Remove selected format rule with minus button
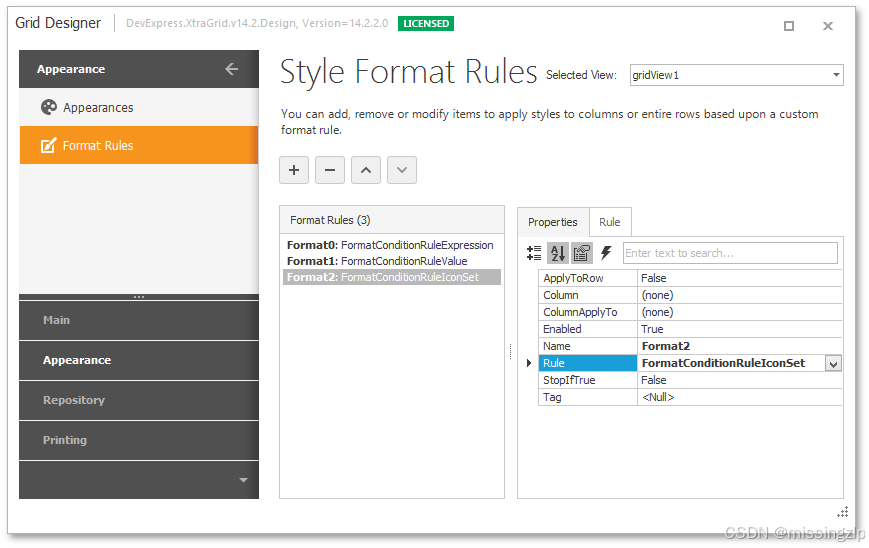Viewport: 869px width, 548px height. 330,170
